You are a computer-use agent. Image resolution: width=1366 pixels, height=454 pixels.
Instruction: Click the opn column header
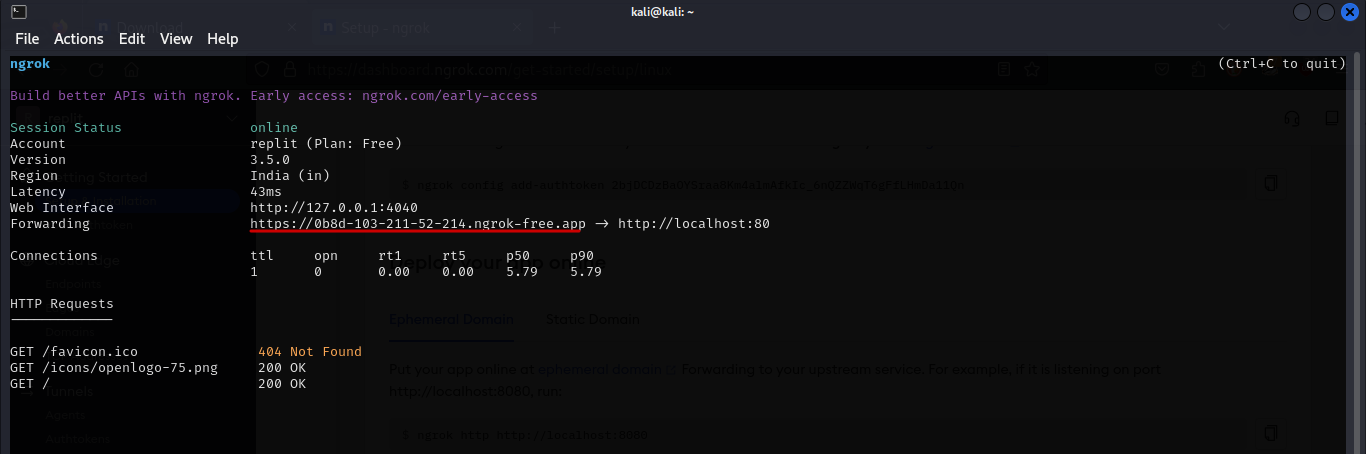(x=326, y=256)
